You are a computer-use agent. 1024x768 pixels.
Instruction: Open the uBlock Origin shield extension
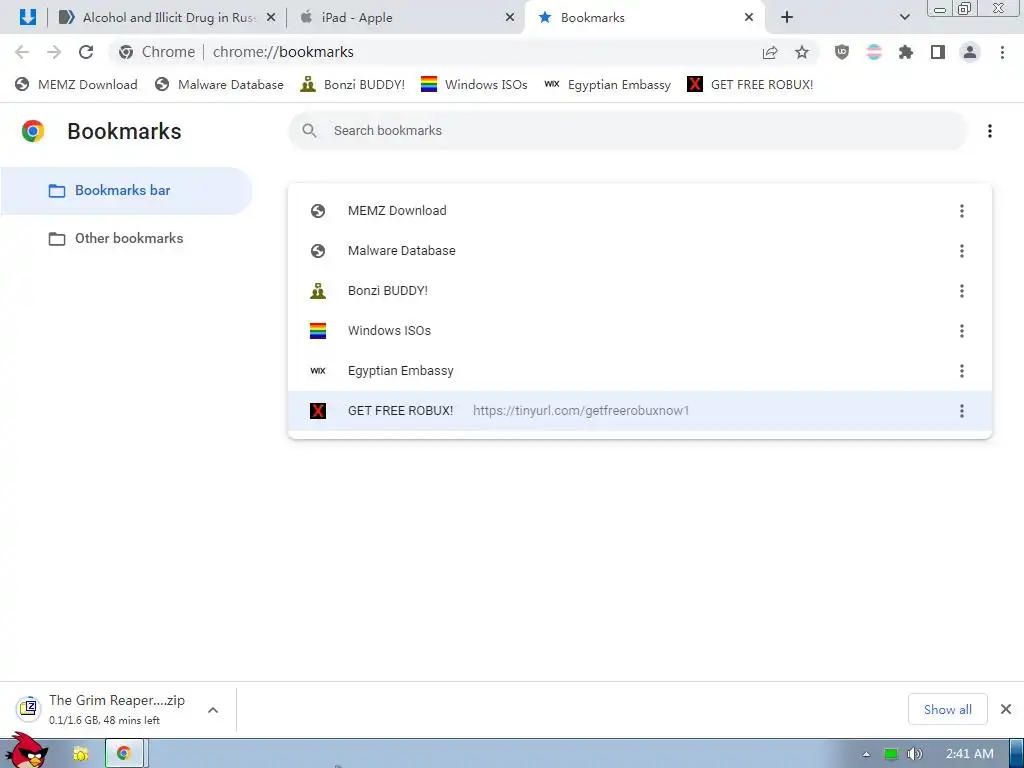coord(842,52)
